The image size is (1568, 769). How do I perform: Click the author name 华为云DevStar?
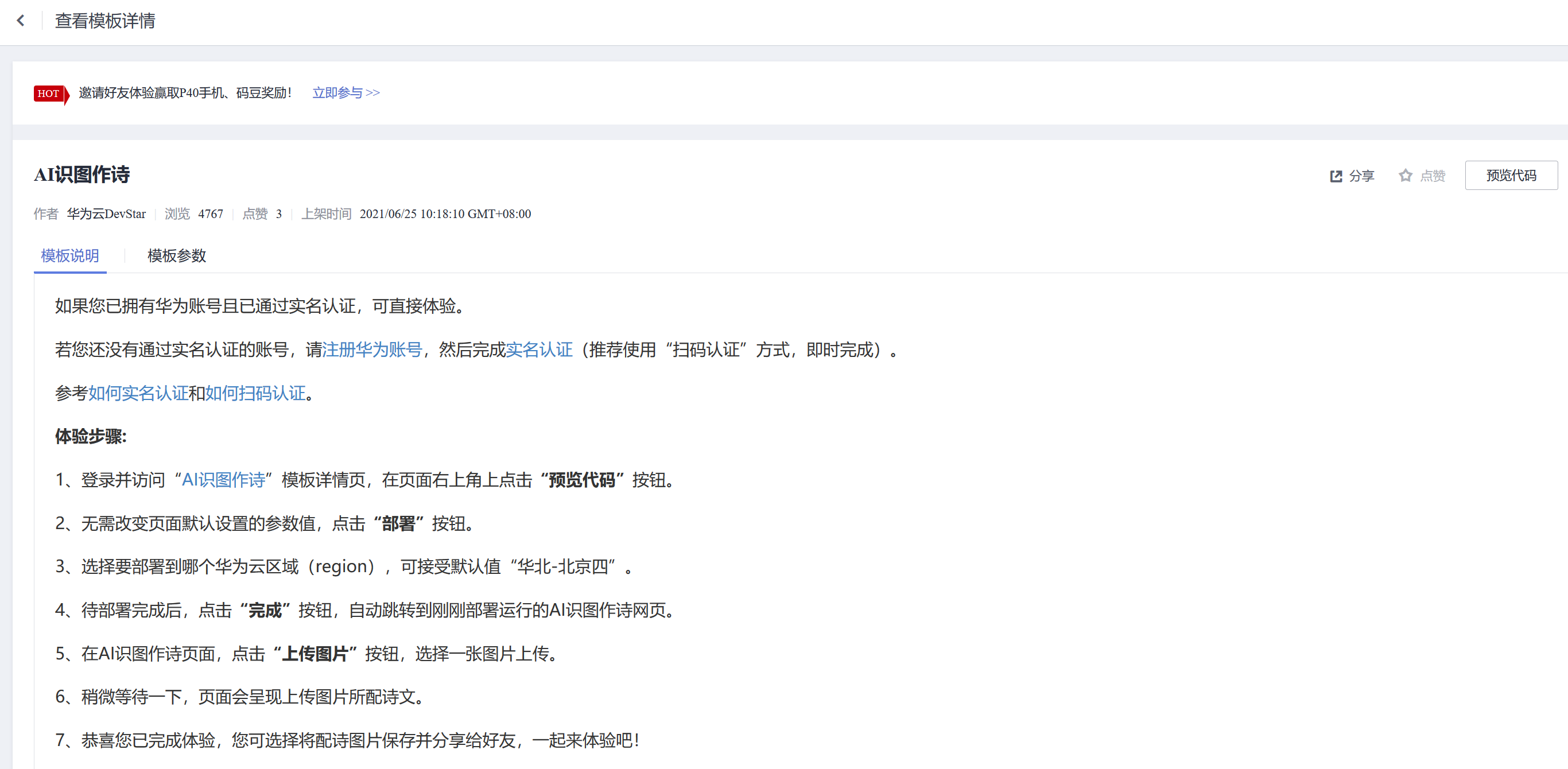click(106, 213)
